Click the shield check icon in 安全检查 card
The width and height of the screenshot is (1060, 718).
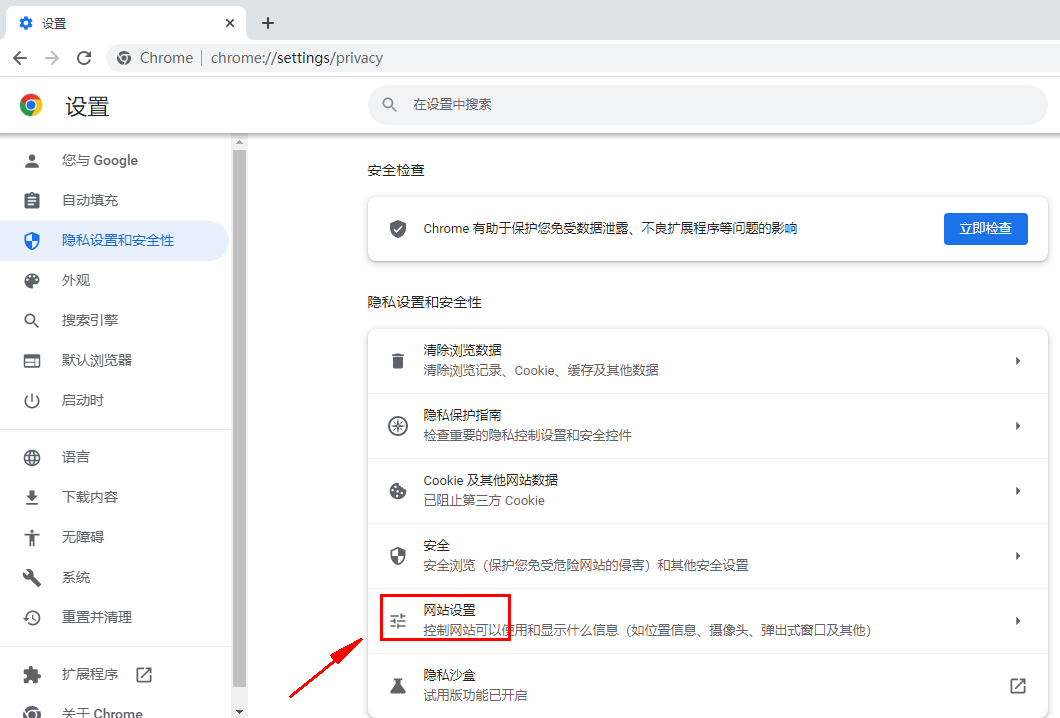pos(398,229)
